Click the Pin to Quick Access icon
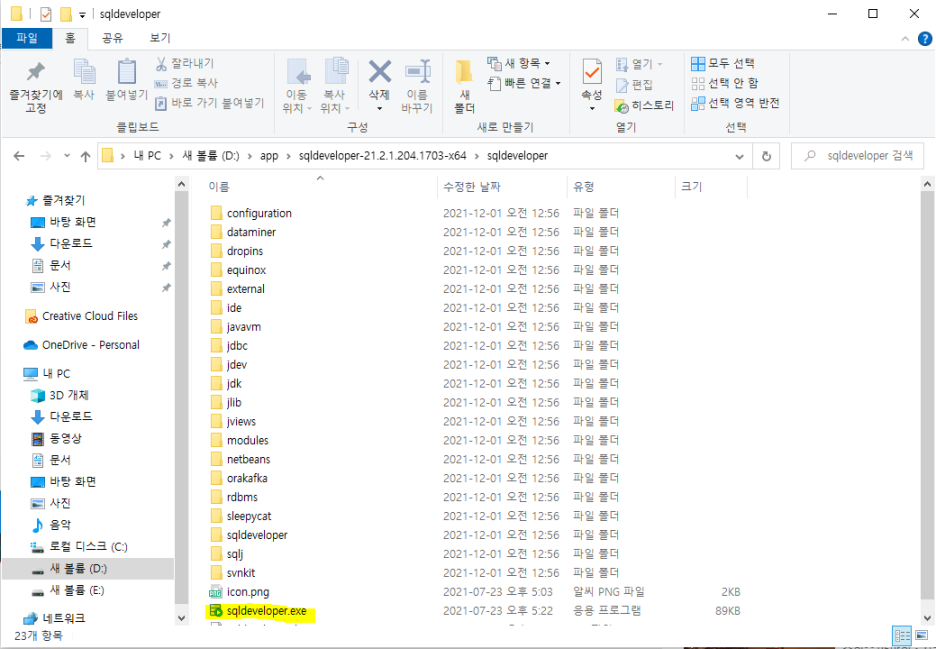 click(x=36, y=73)
